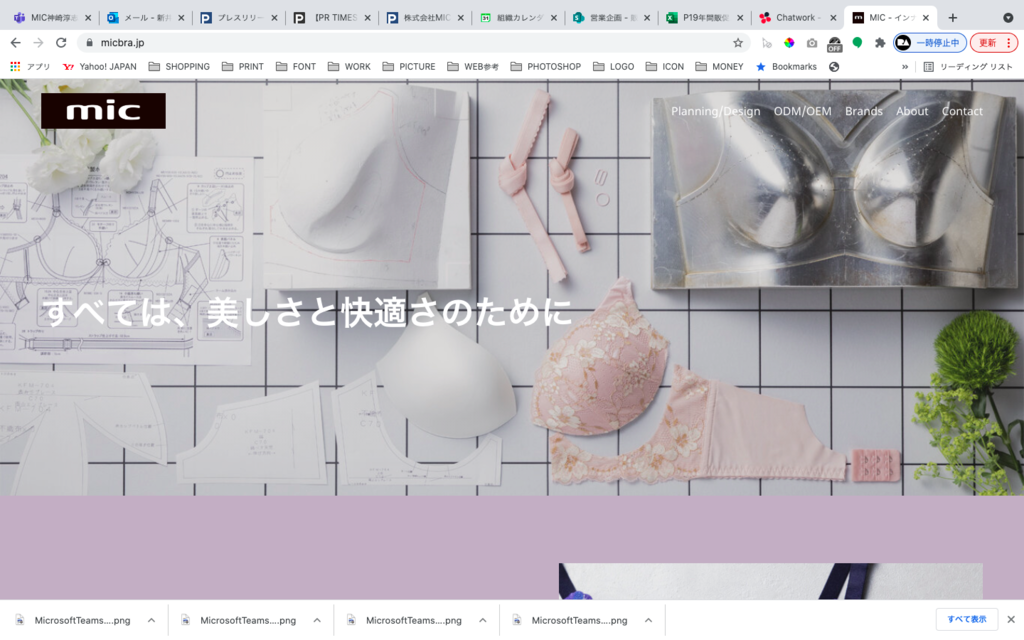Image resolution: width=1024 pixels, height=640 pixels.
Task: Expand options for the second MicrosoftTeams download
Action: (317, 620)
